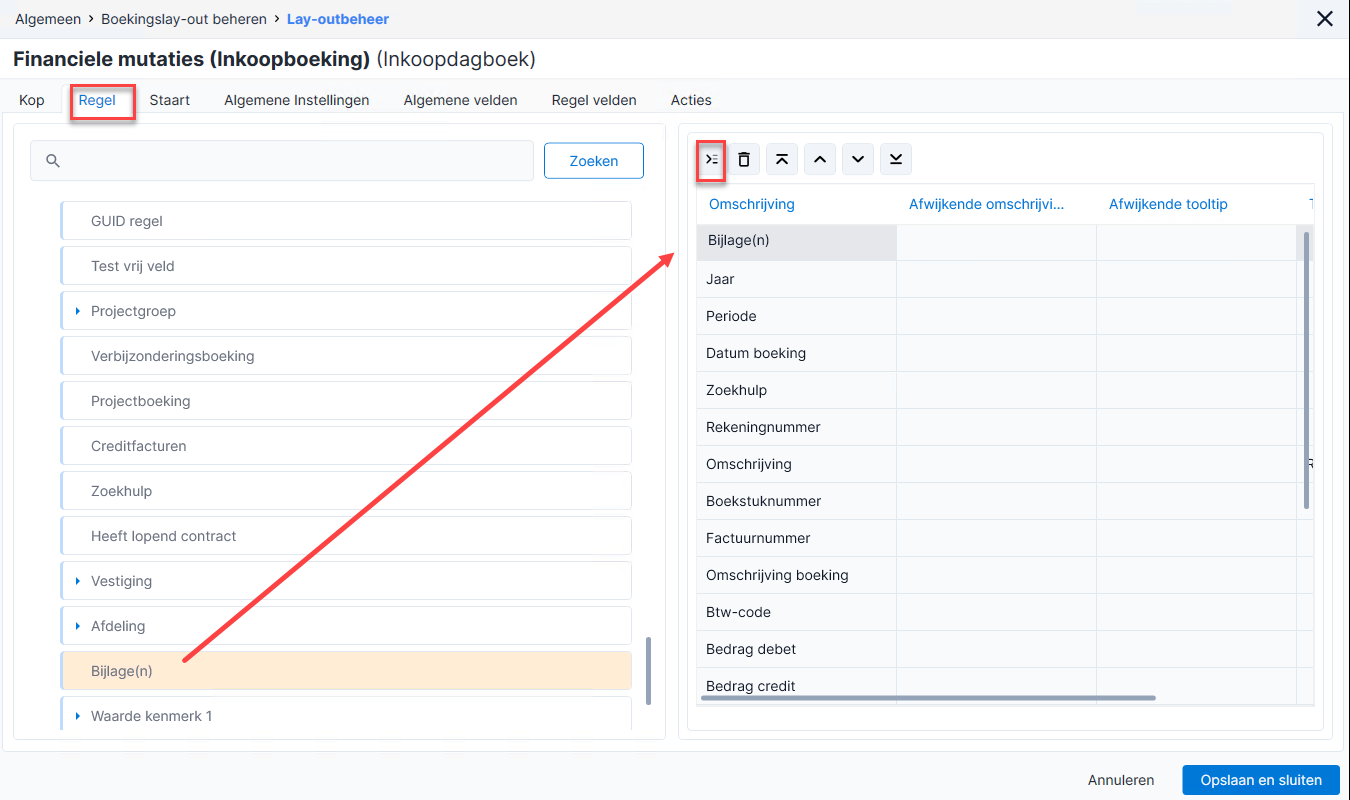Open the Regel velden tab
Screen dimensions: 1350x800
click(594, 100)
